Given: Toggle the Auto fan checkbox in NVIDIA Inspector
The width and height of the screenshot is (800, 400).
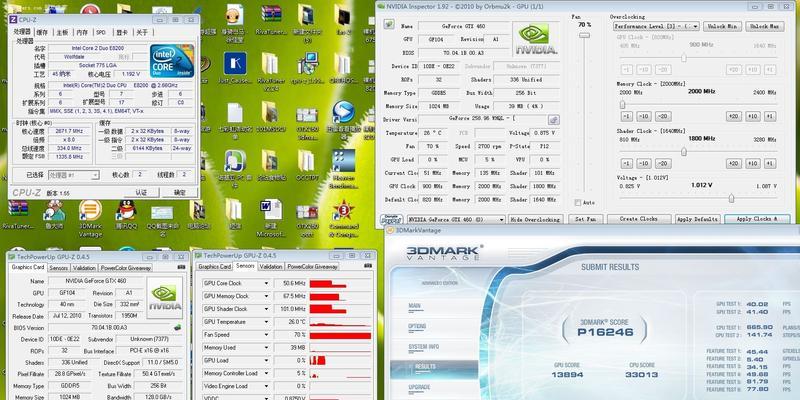Looking at the screenshot, I should coord(578,203).
